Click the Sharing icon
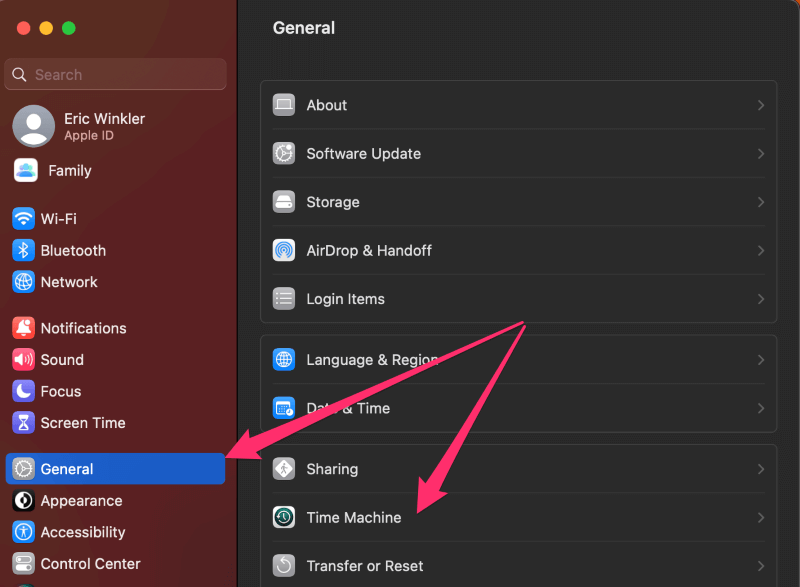The width and height of the screenshot is (800, 587). 284,469
